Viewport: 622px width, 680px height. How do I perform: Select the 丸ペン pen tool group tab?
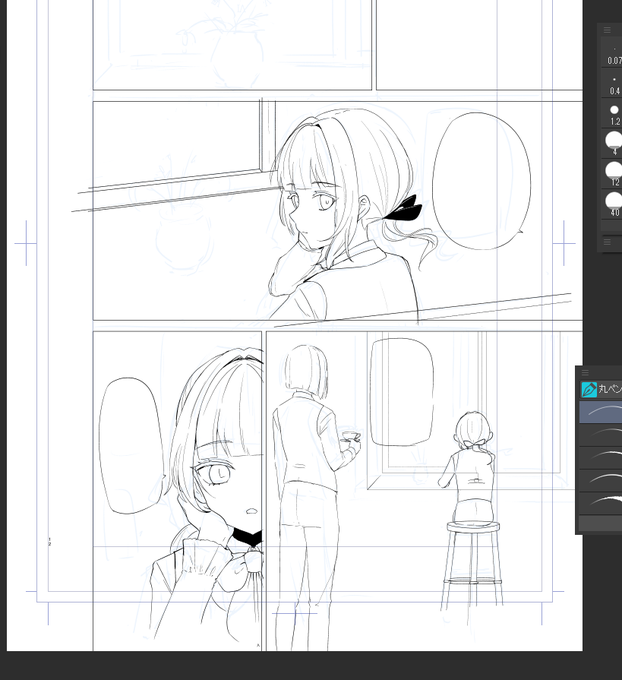[601, 389]
